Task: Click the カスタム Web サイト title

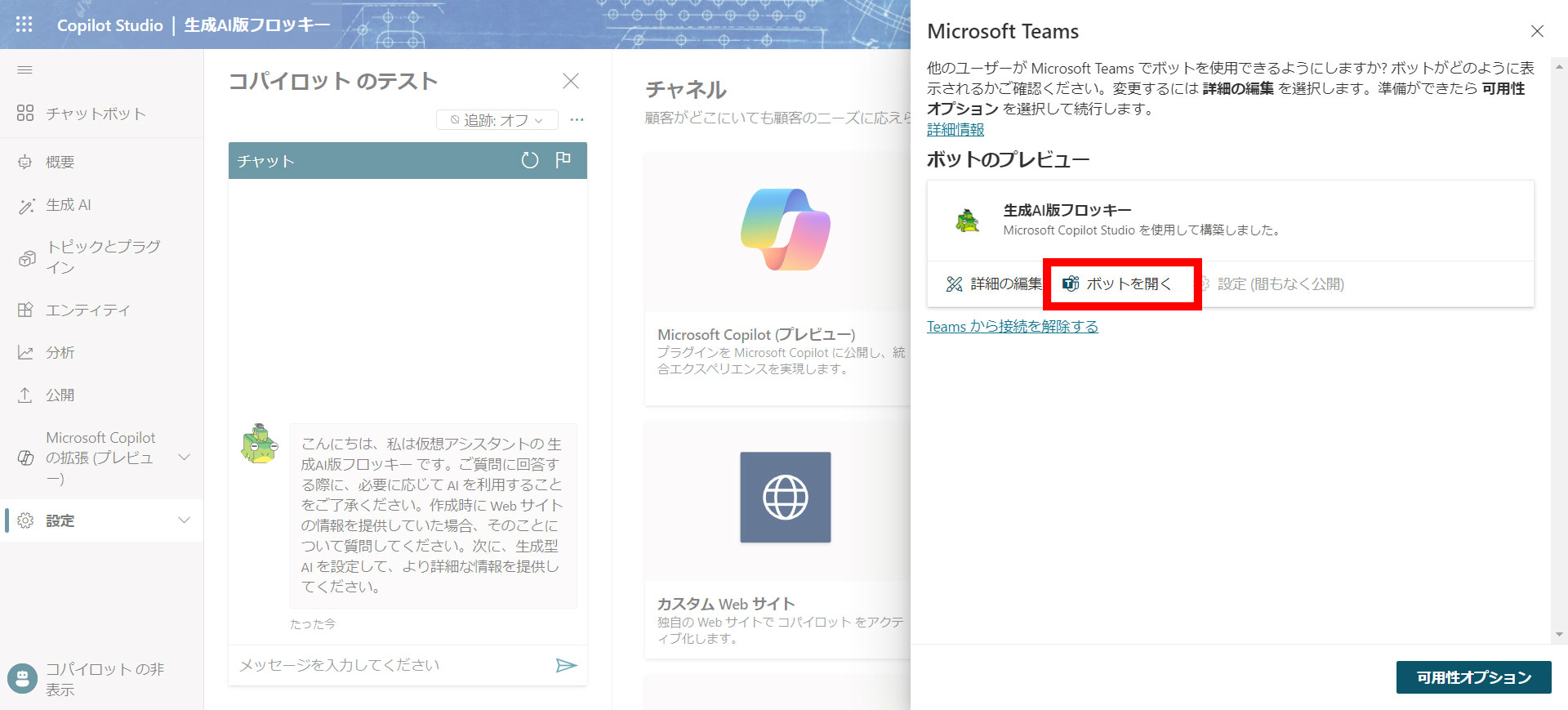Action: tap(726, 604)
